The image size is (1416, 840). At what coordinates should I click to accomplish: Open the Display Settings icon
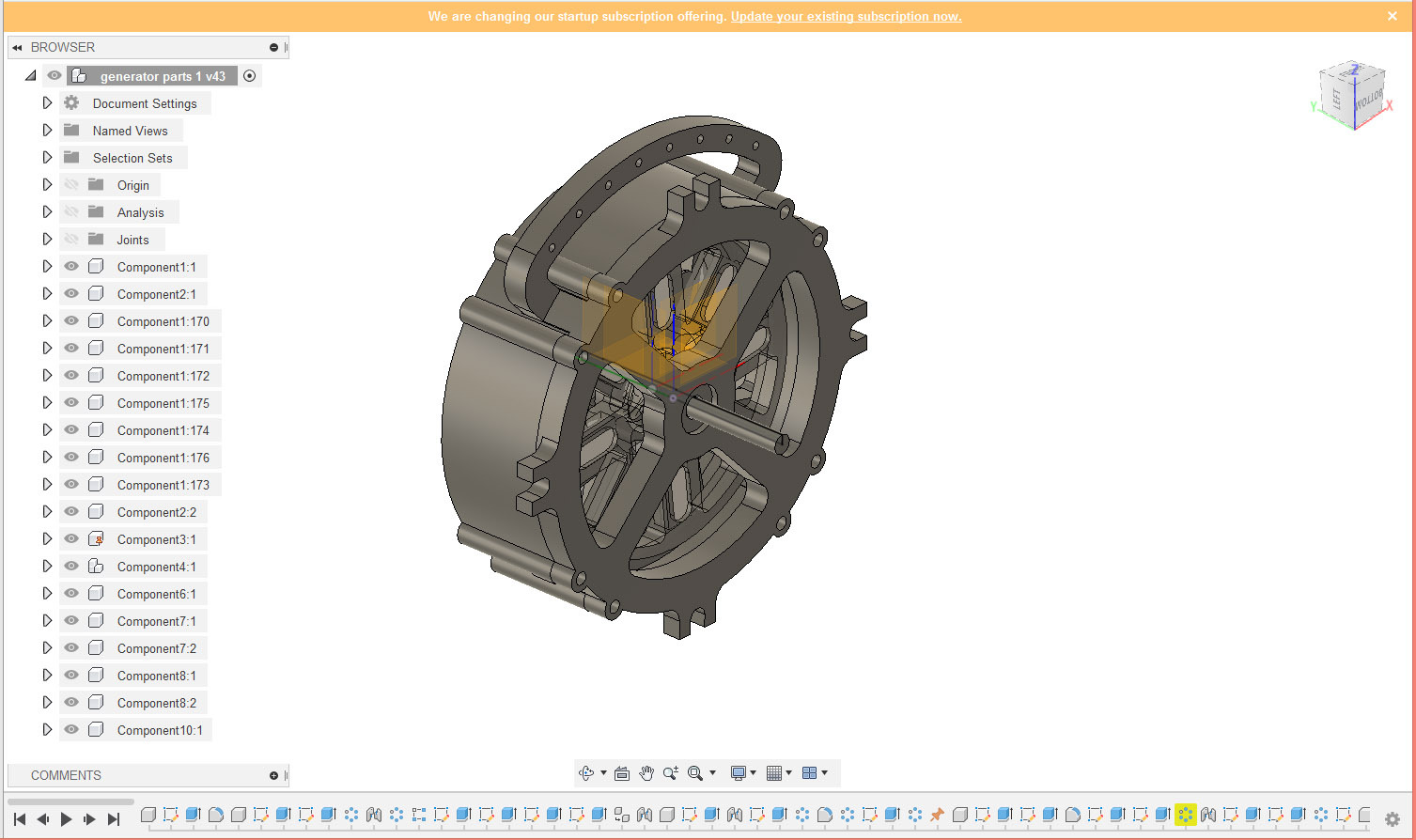click(x=739, y=772)
